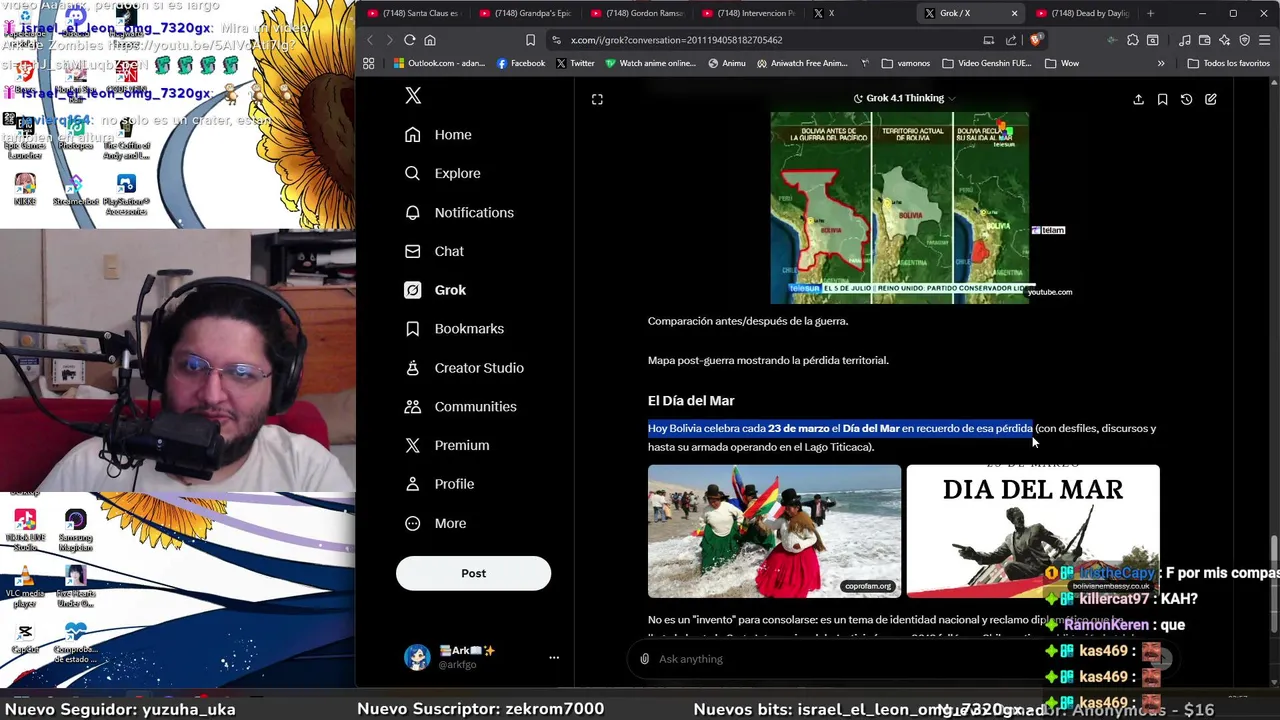Close the Grok / X tab
Image resolution: width=1280 pixels, height=720 pixels.
tap(1014, 13)
